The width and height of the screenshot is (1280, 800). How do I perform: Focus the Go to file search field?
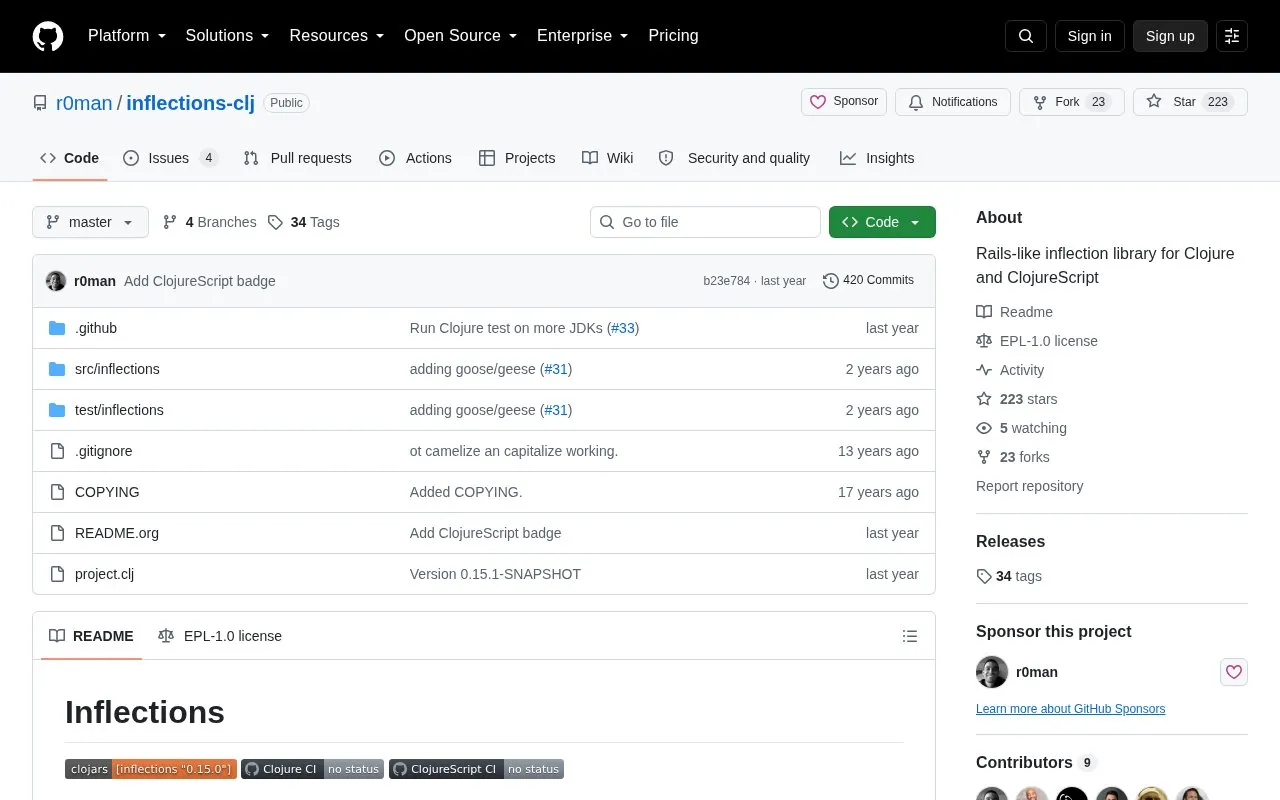click(705, 222)
